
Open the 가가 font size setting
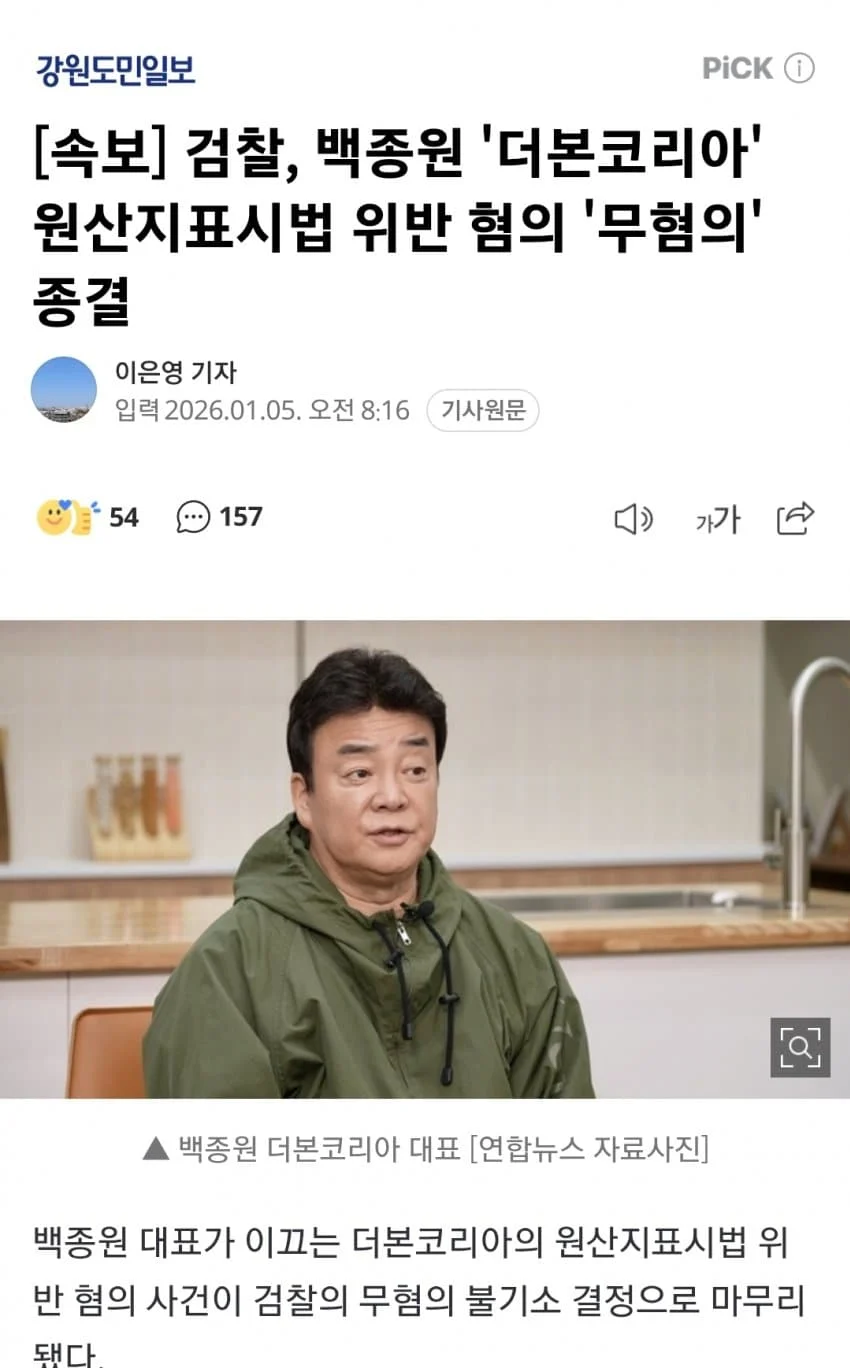[717, 519]
